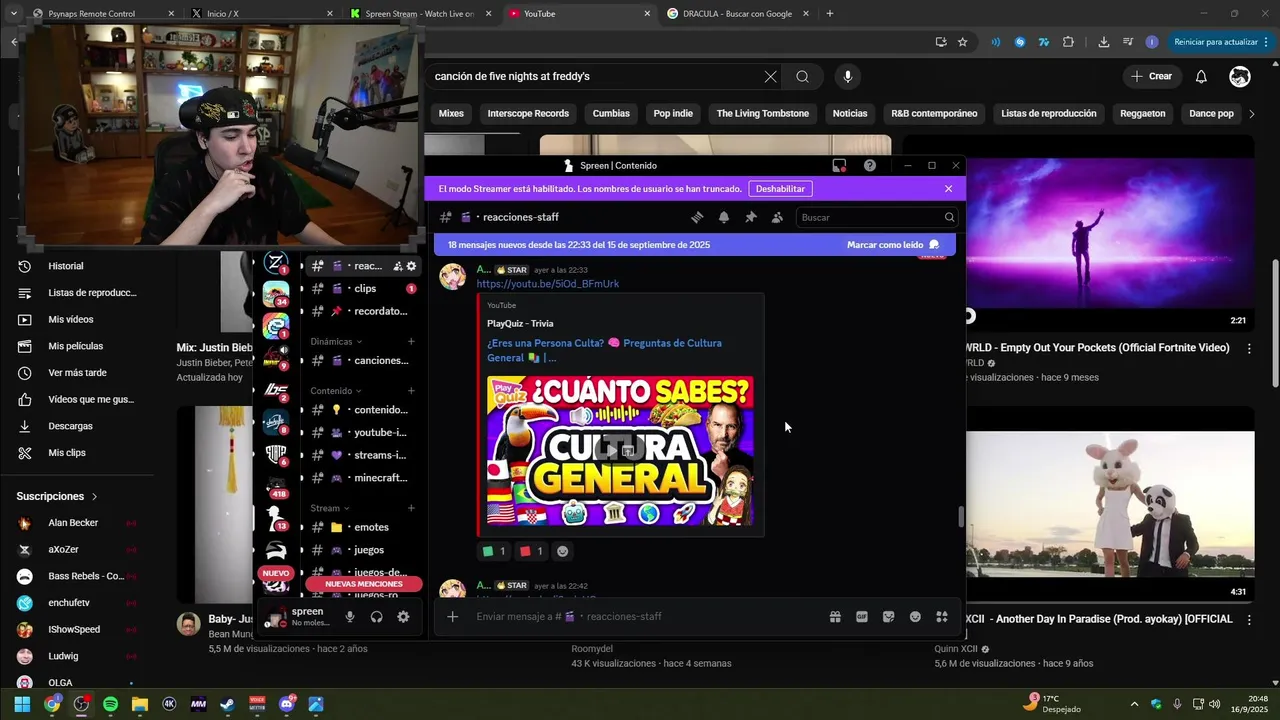This screenshot has width=1280, height=720.
Task: Open youtu.be/5iOd_BFmUrk link
Action: coord(548,284)
